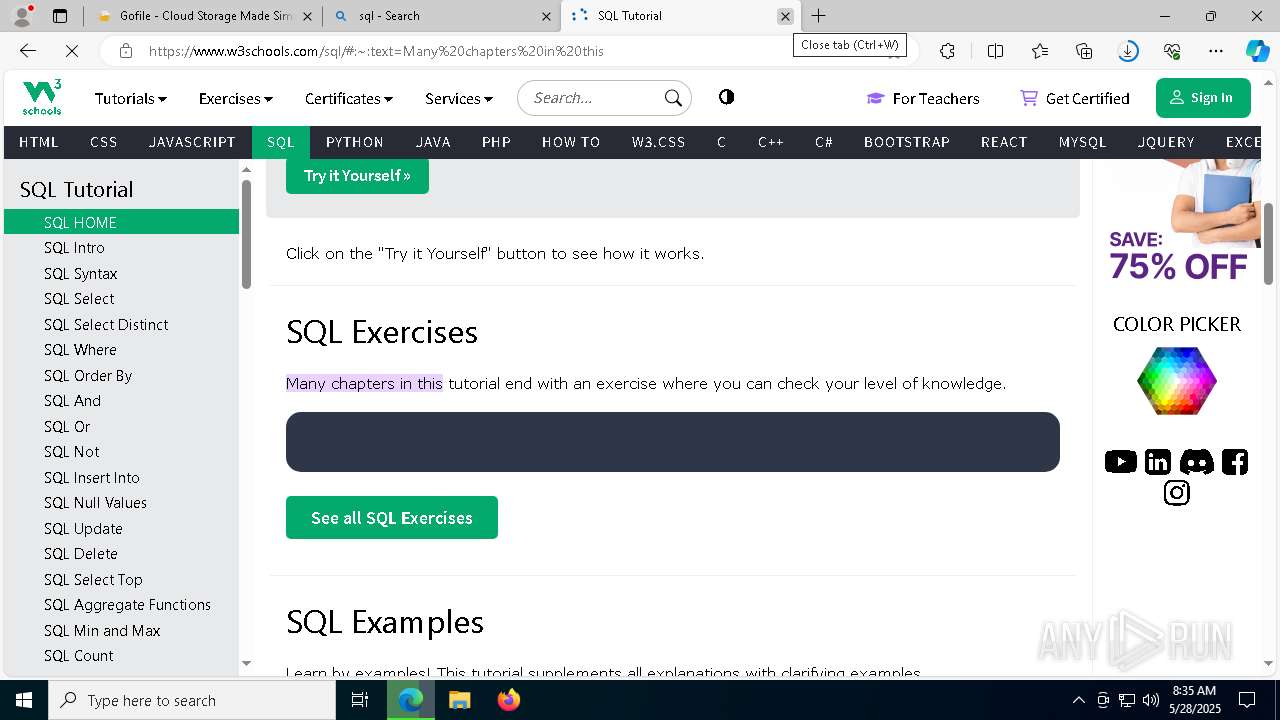Expand the Exercises dropdown

click(x=235, y=98)
